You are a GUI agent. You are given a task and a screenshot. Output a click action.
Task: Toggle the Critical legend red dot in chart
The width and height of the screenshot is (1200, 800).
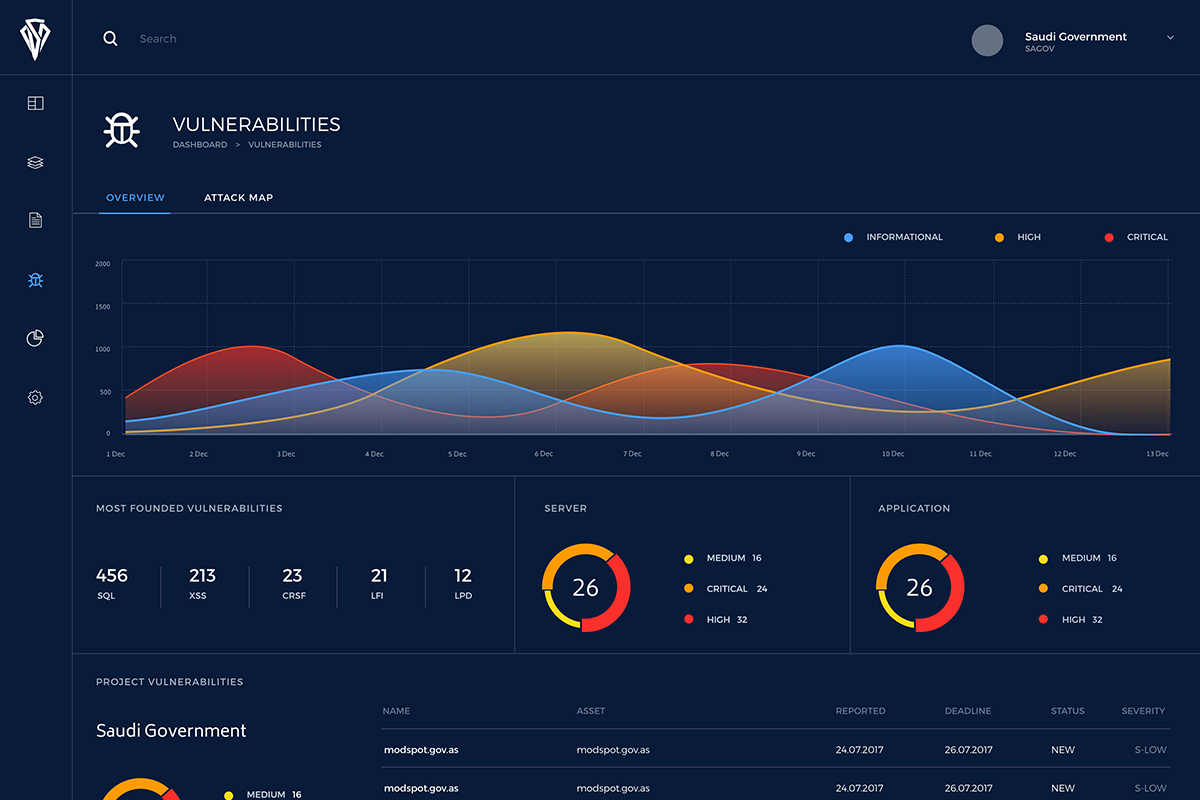point(1108,237)
